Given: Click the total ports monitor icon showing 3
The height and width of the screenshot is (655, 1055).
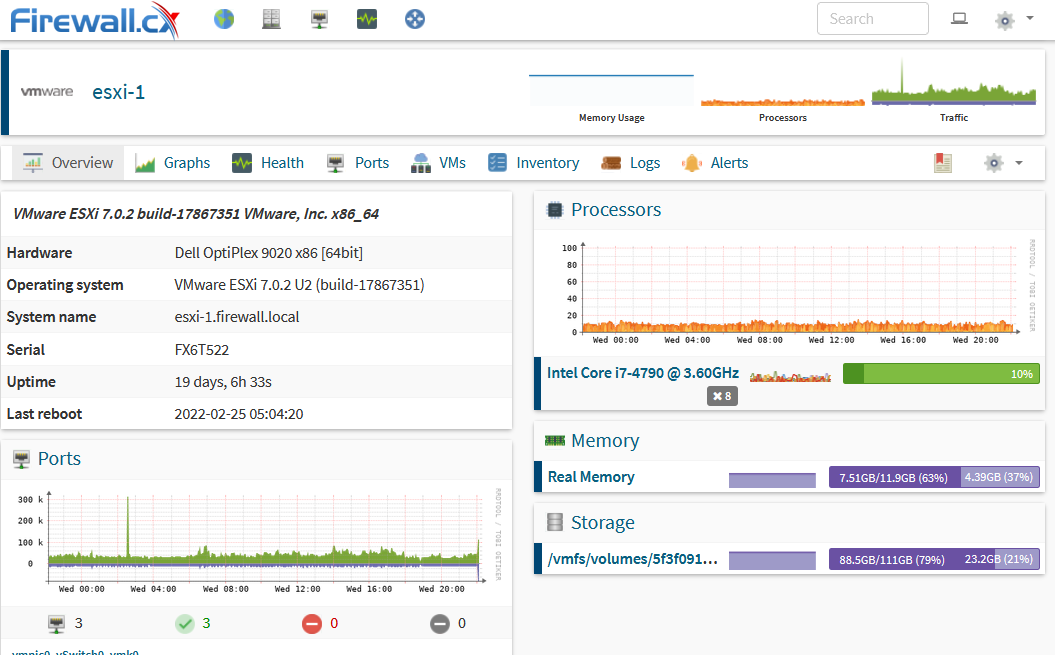Looking at the screenshot, I should (x=57, y=624).
